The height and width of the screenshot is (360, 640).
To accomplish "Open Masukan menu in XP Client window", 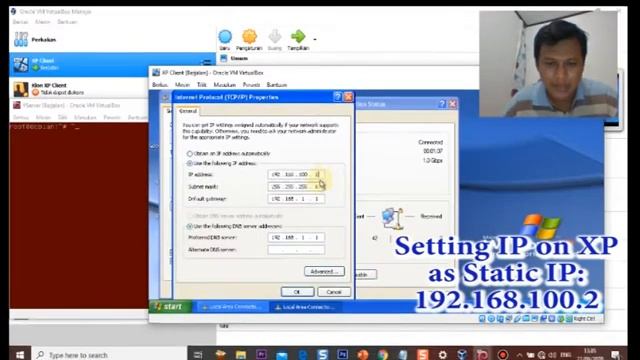I will (224, 85).
